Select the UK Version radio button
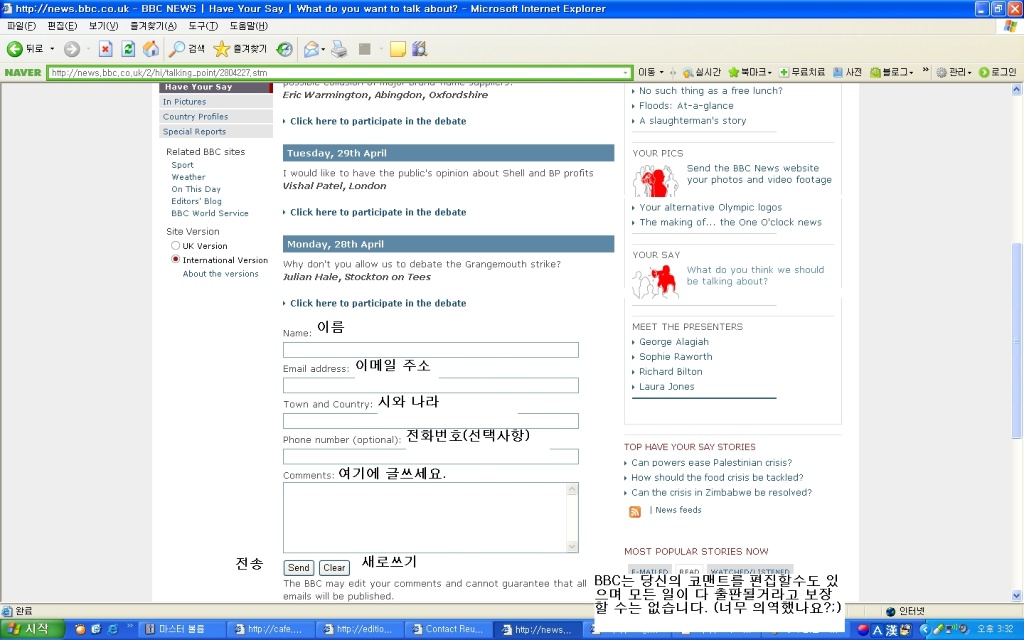Screen dimensions: 1024x640 pyautogui.click(x=175, y=246)
